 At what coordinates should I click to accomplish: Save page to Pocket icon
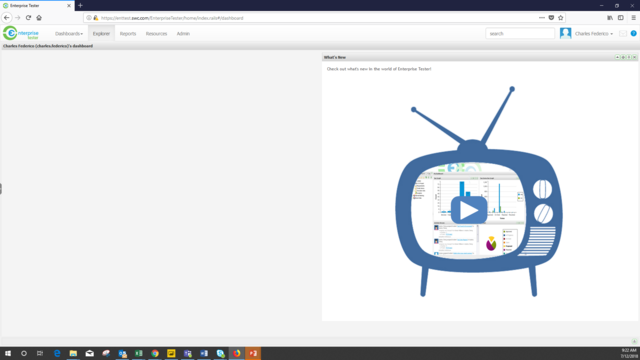coord(551,18)
